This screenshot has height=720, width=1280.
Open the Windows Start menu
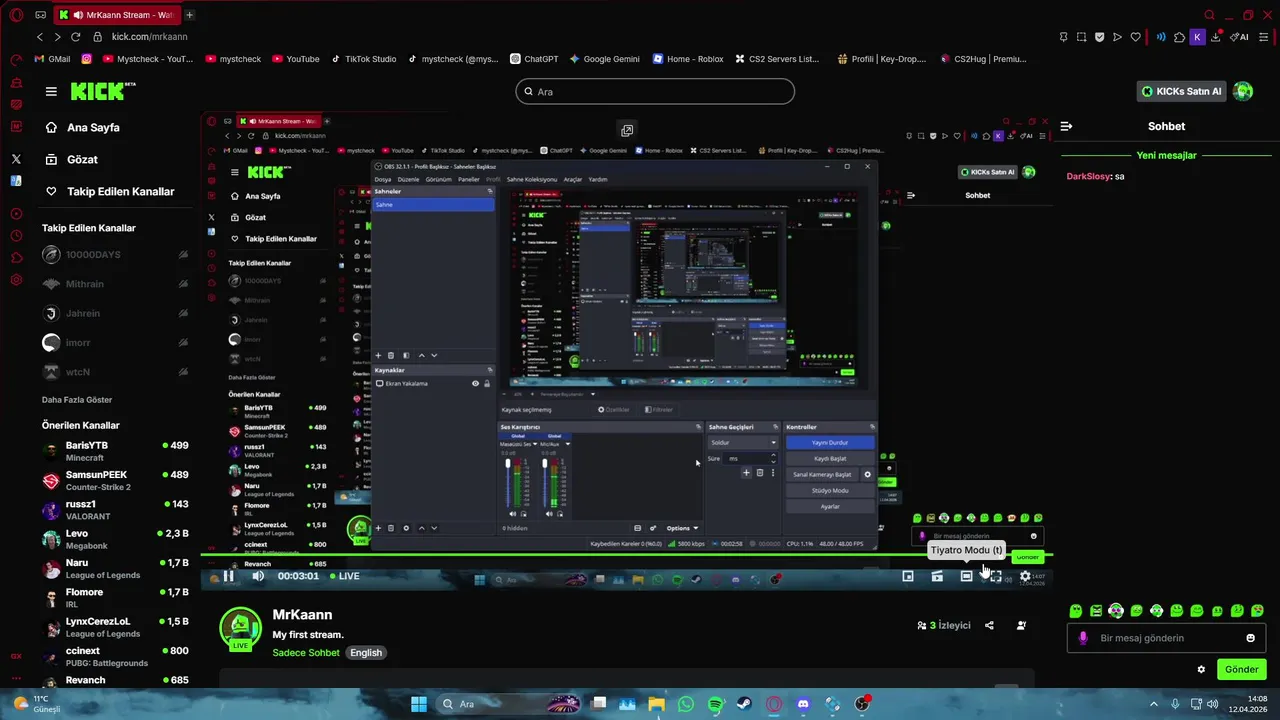419,704
